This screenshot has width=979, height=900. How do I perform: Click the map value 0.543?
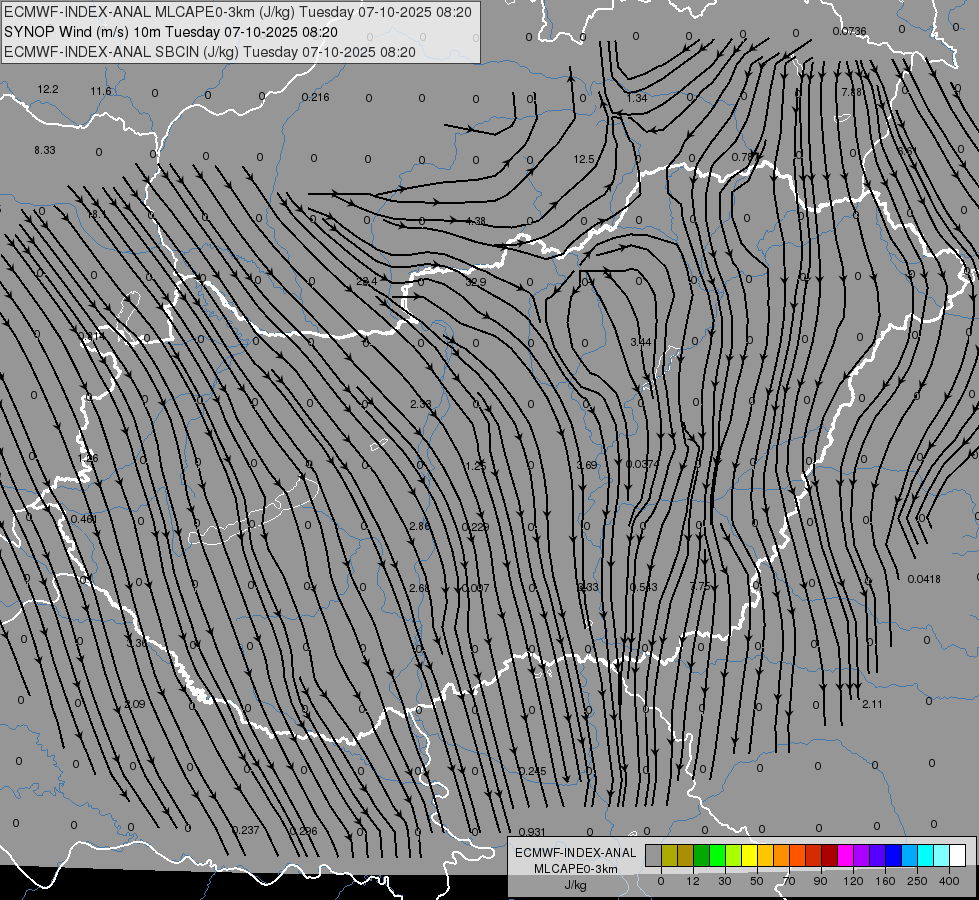point(643,587)
